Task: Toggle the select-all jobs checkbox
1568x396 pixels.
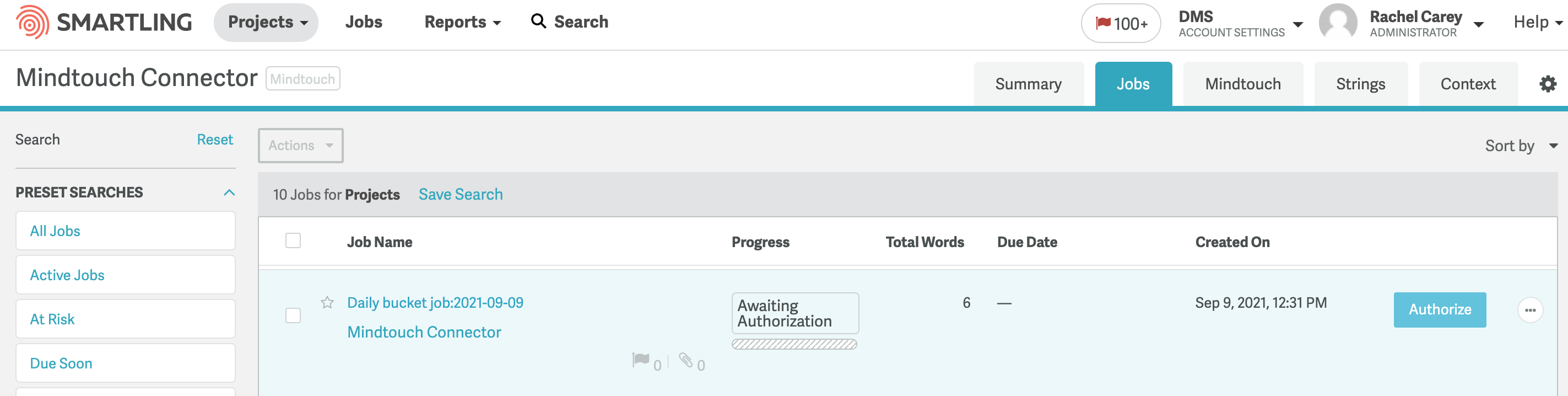Action: tap(293, 240)
